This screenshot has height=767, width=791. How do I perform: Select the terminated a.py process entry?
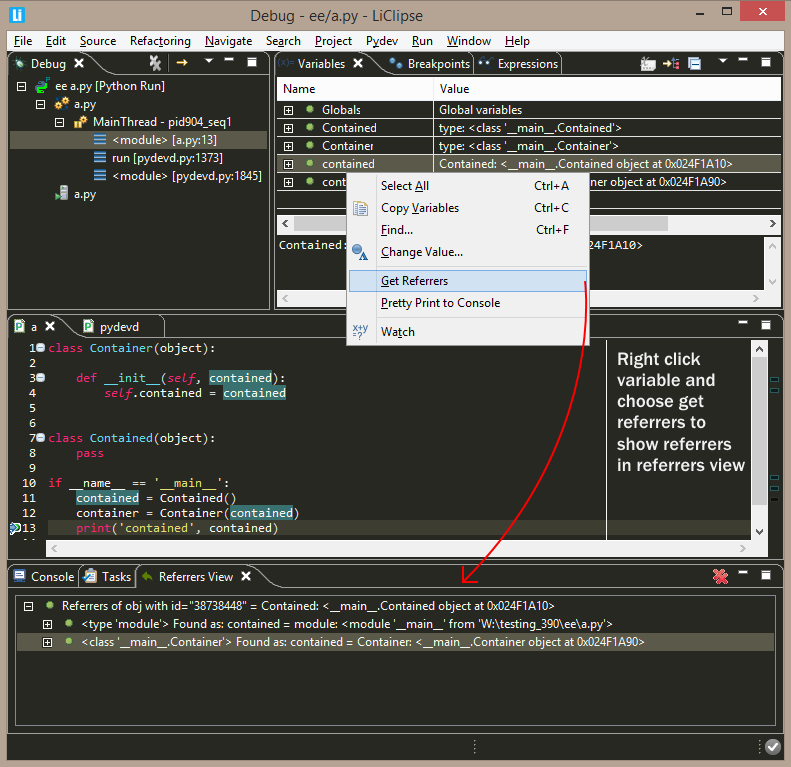click(x=84, y=194)
